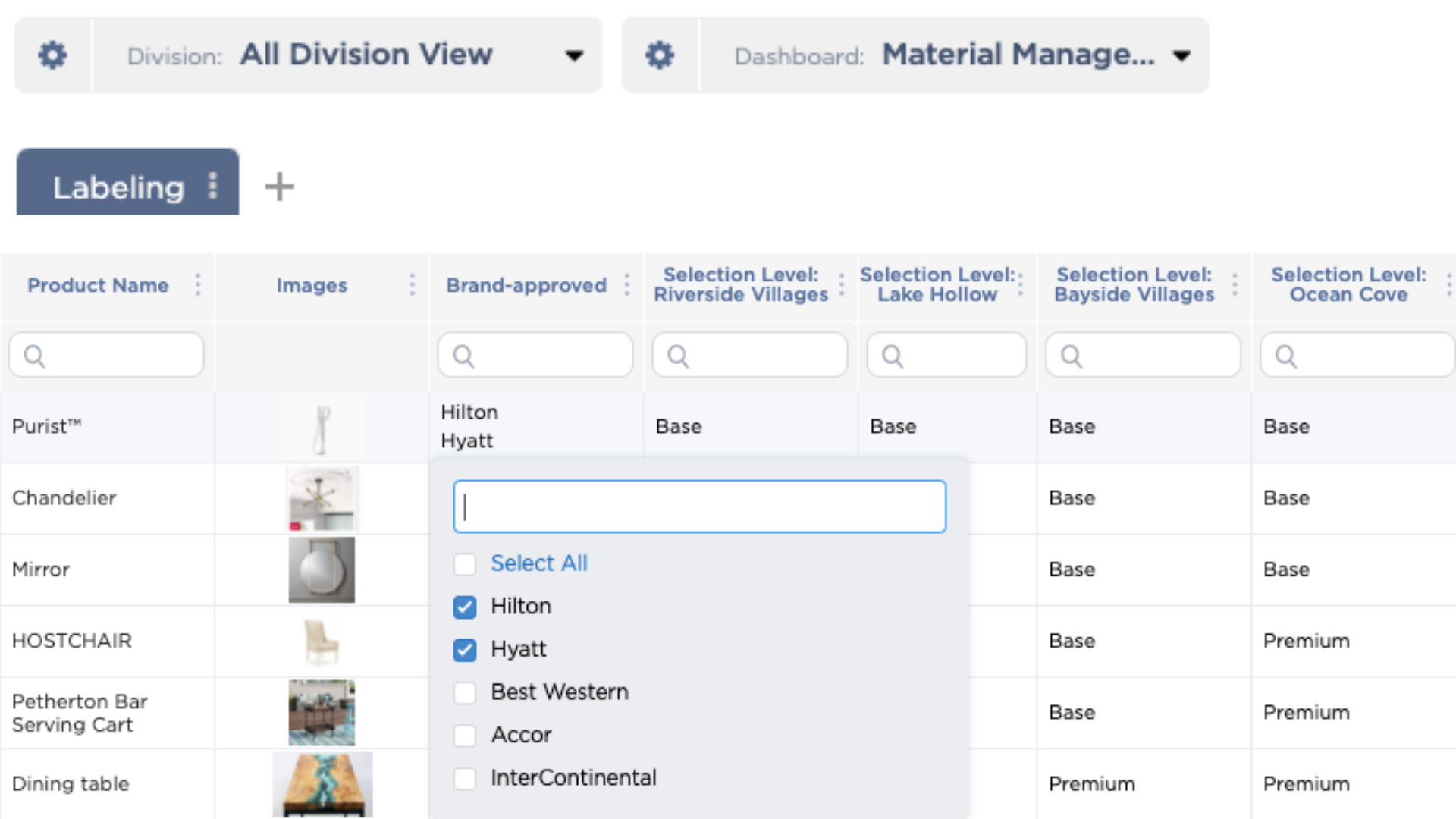This screenshot has width=1456, height=819.
Task: Click the Brand-approved column header
Action: click(x=526, y=285)
